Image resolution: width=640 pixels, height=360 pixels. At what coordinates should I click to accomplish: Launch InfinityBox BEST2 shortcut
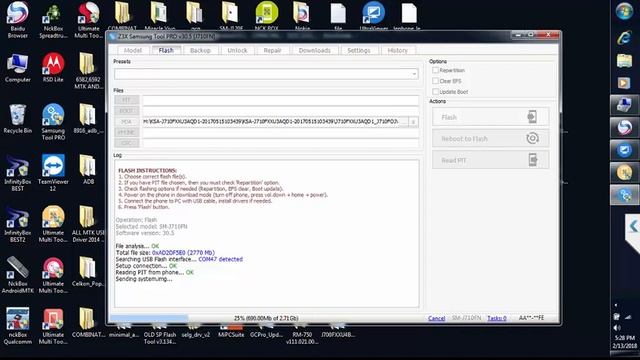click(18, 224)
